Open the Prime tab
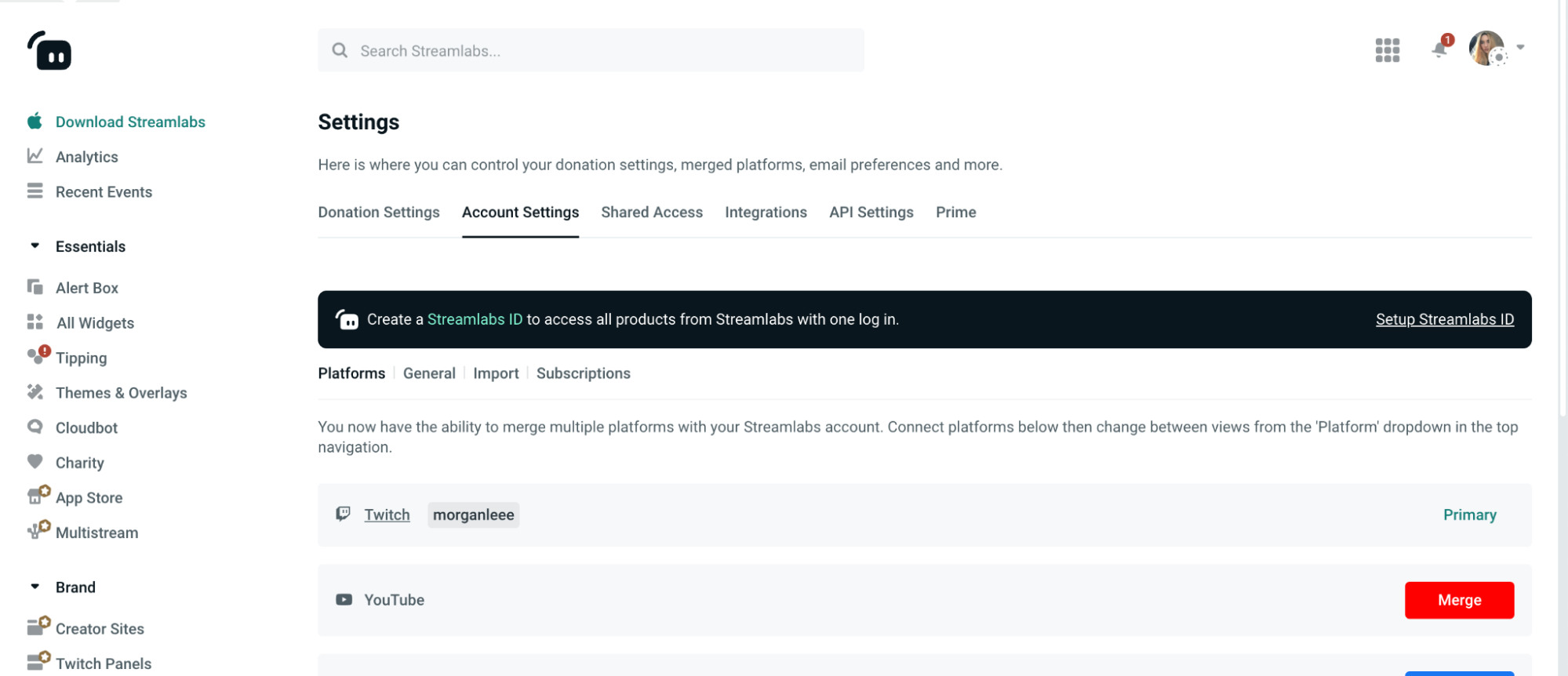The image size is (1568, 676). [x=955, y=212]
